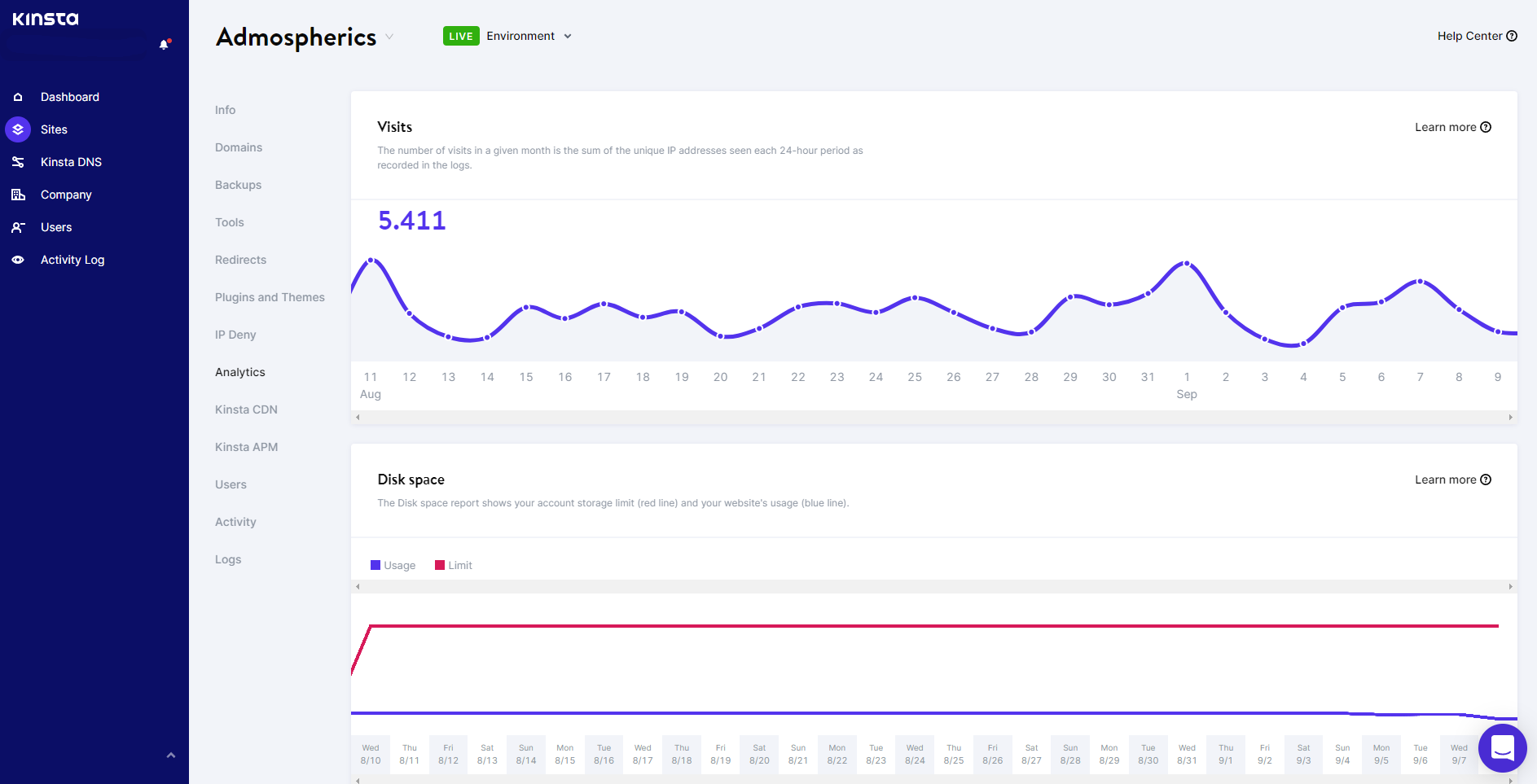Collapse the sidebar user menu chevron
This screenshot has height=784, width=1537.
(171, 756)
